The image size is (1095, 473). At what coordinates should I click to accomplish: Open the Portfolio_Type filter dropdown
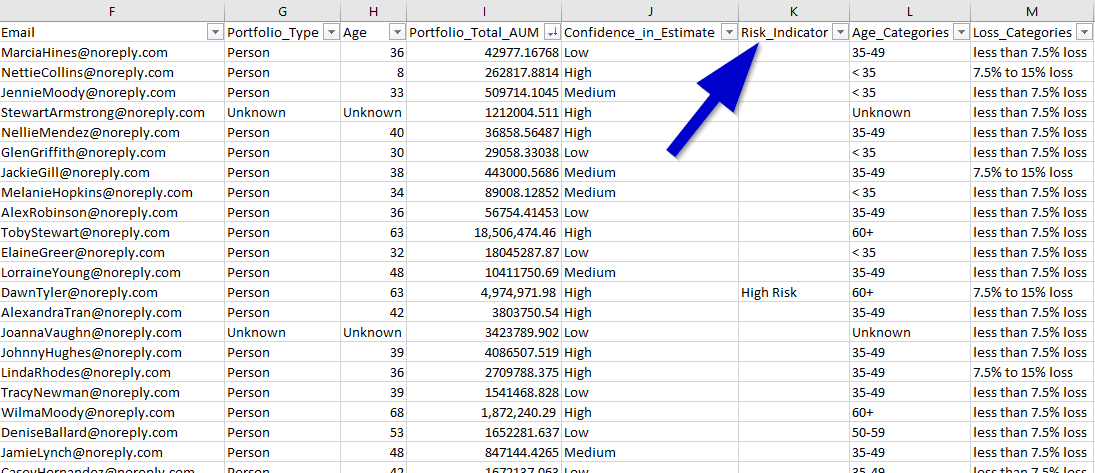point(330,33)
